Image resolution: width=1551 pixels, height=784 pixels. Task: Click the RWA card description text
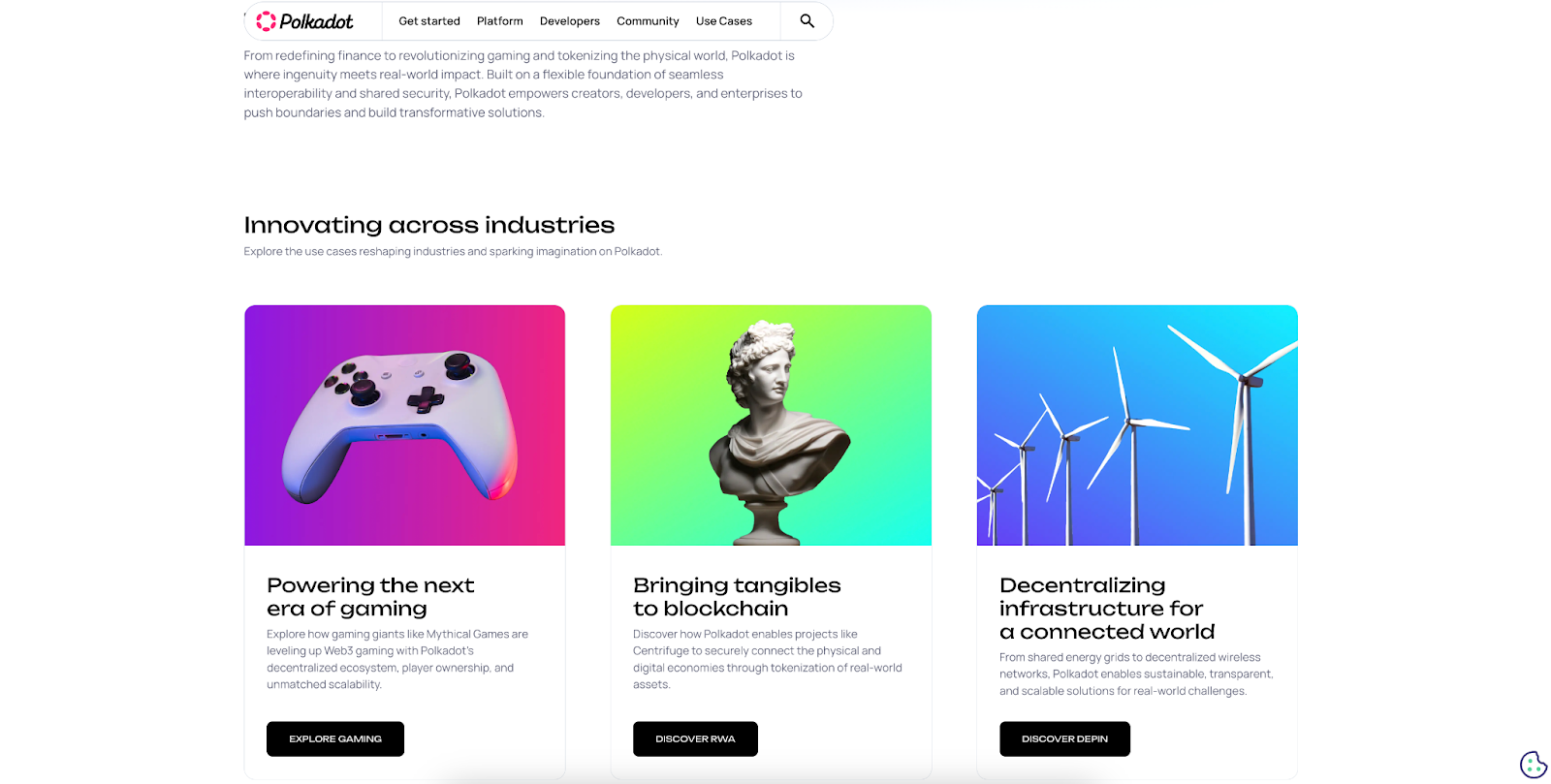click(768, 659)
